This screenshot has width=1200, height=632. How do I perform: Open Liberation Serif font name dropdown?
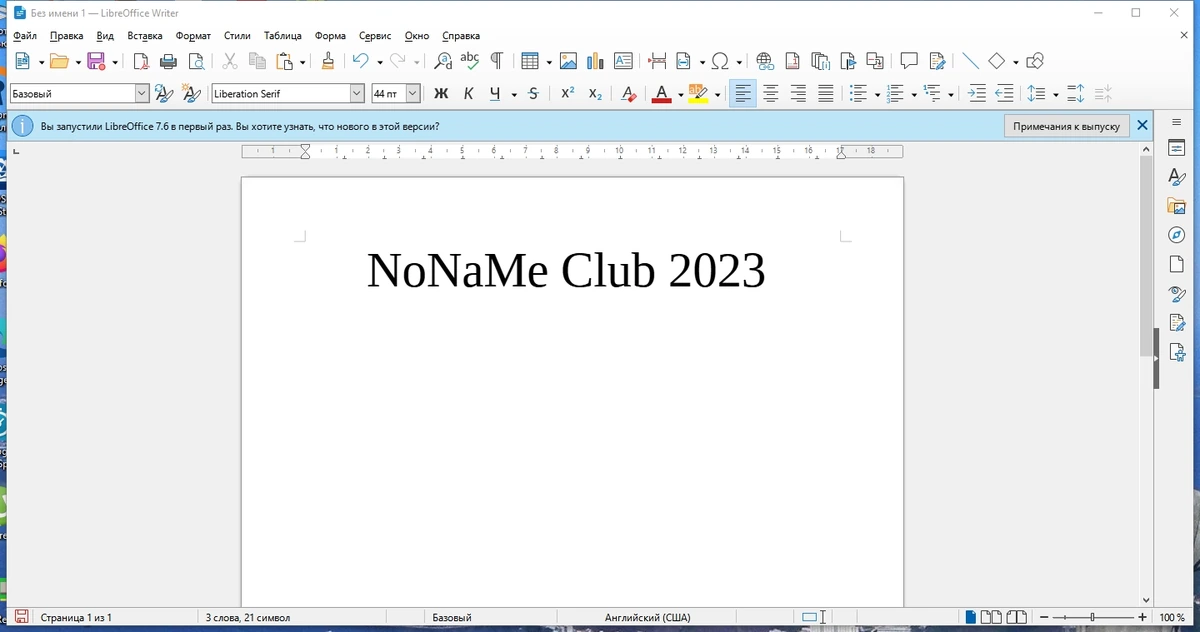pyautogui.click(x=357, y=93)
